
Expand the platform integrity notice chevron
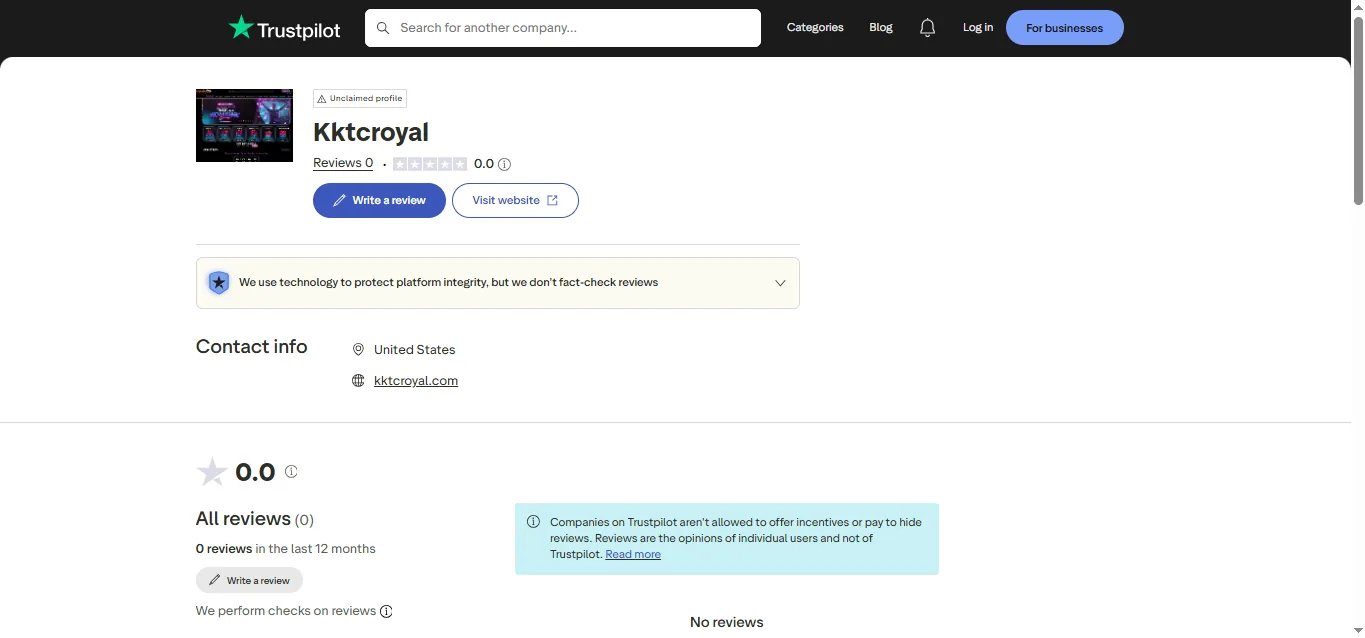click(x=780, y=283)
